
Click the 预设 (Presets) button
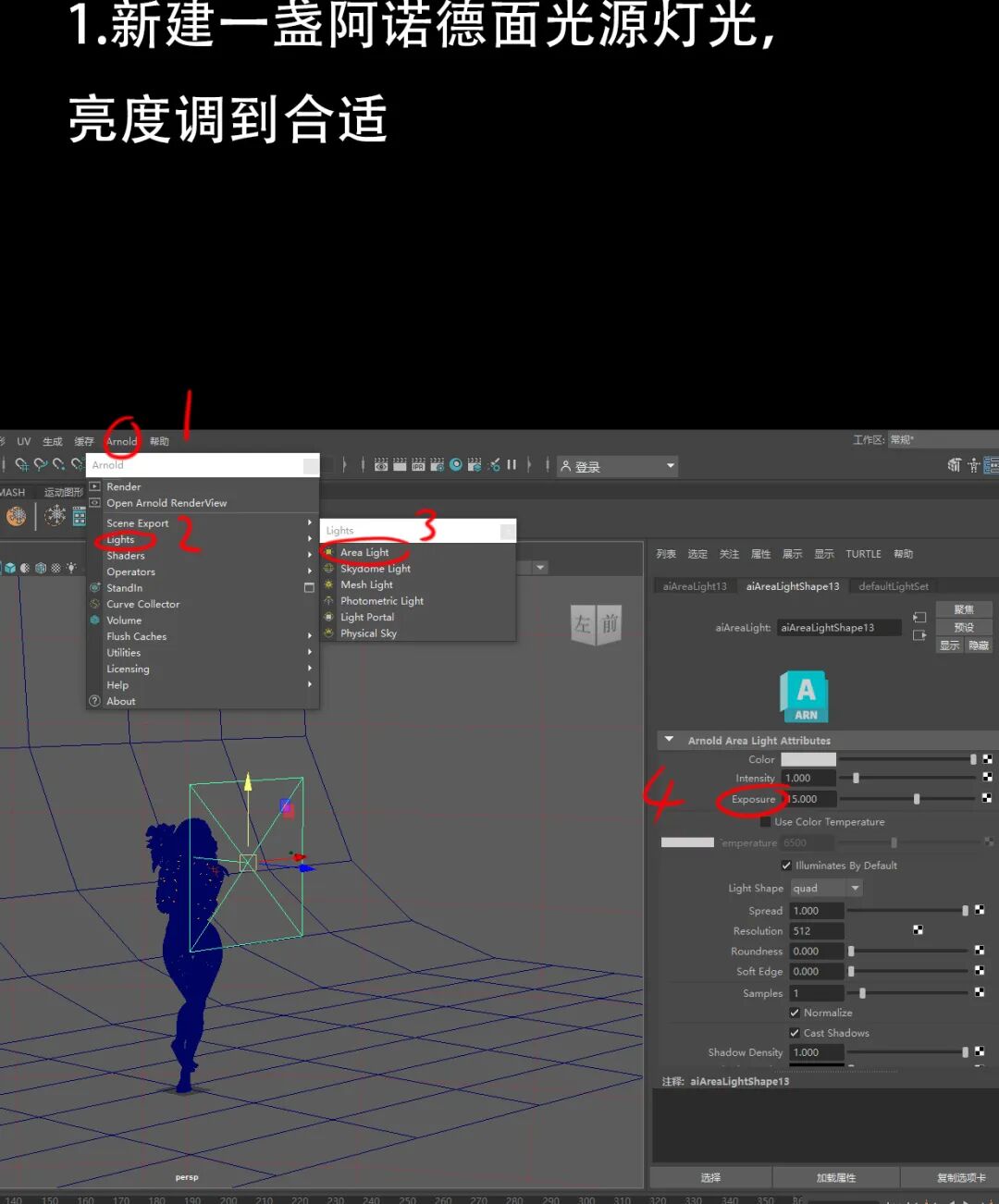pos(964,627)
